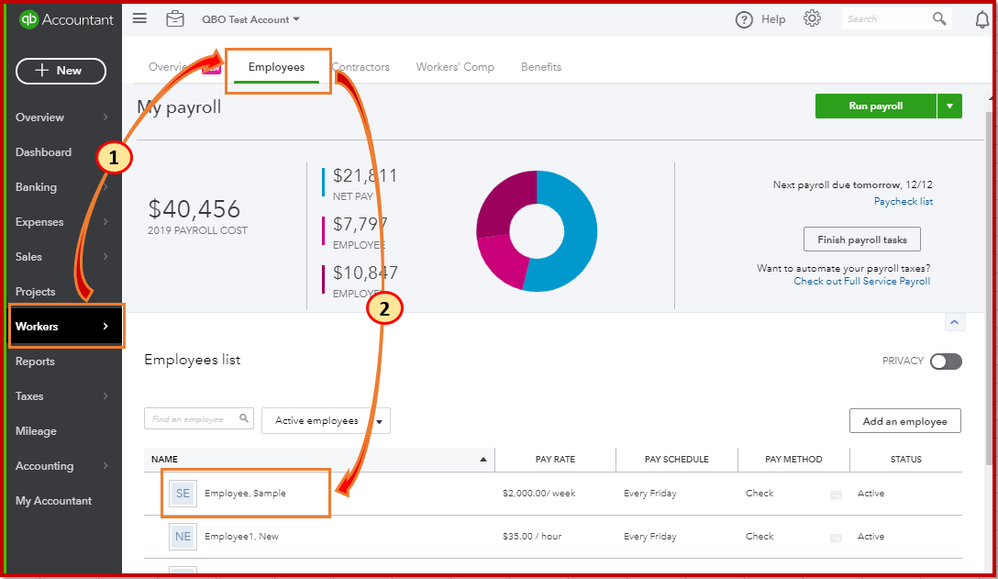Switch to the Benefits tab
Screen dimensions: 998x579
point(541,67)
